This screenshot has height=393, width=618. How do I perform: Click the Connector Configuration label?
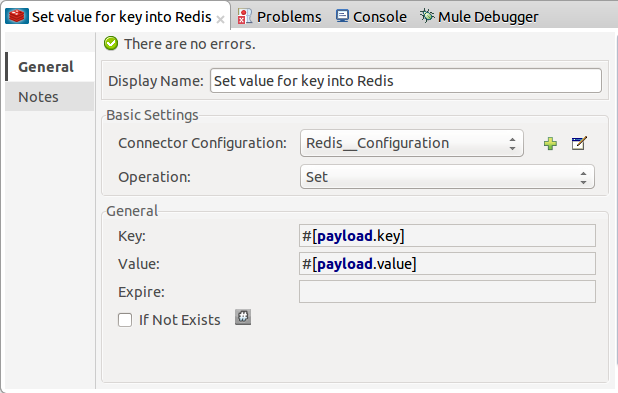pyautogui.click(x=202, y=143)
